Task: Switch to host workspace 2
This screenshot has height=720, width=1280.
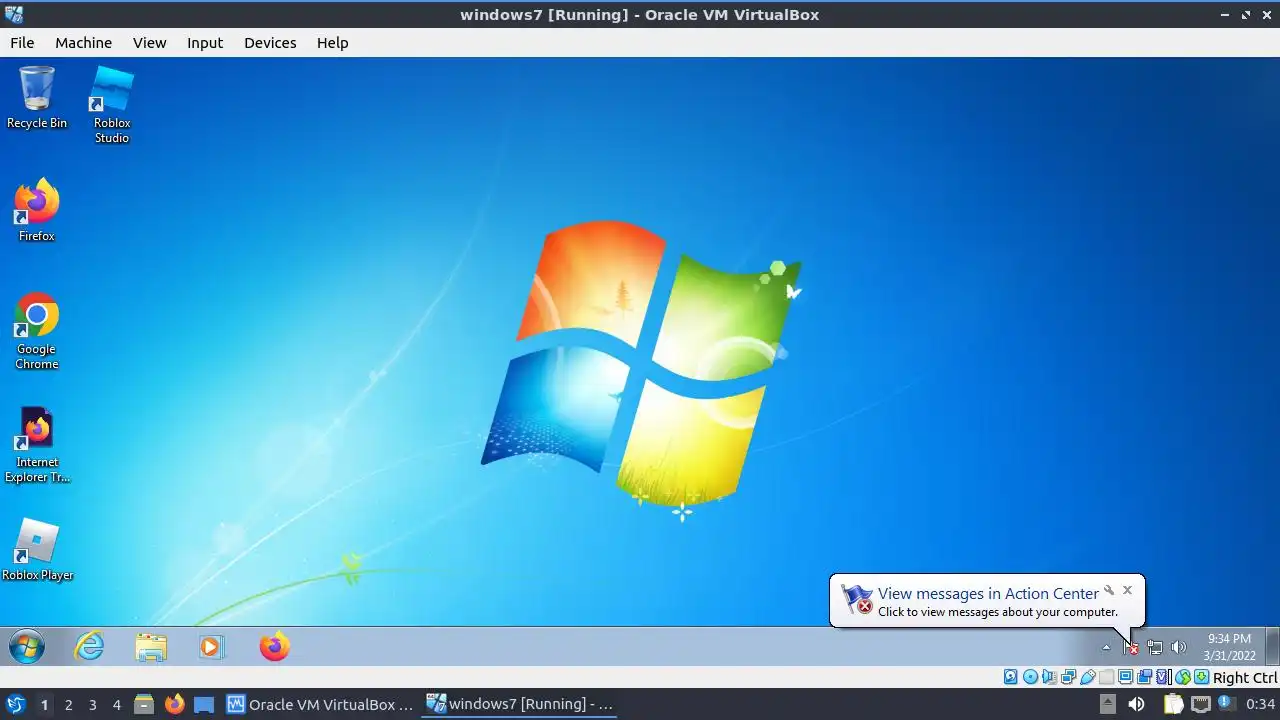Action: pyautogui.click(x=68, y=704)
